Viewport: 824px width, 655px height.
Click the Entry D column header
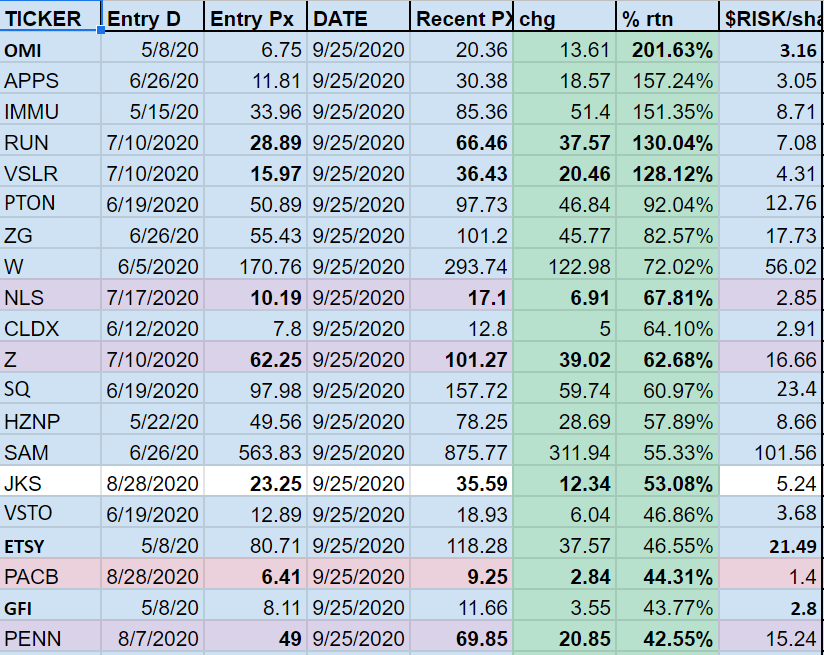[x=152, y=16]
